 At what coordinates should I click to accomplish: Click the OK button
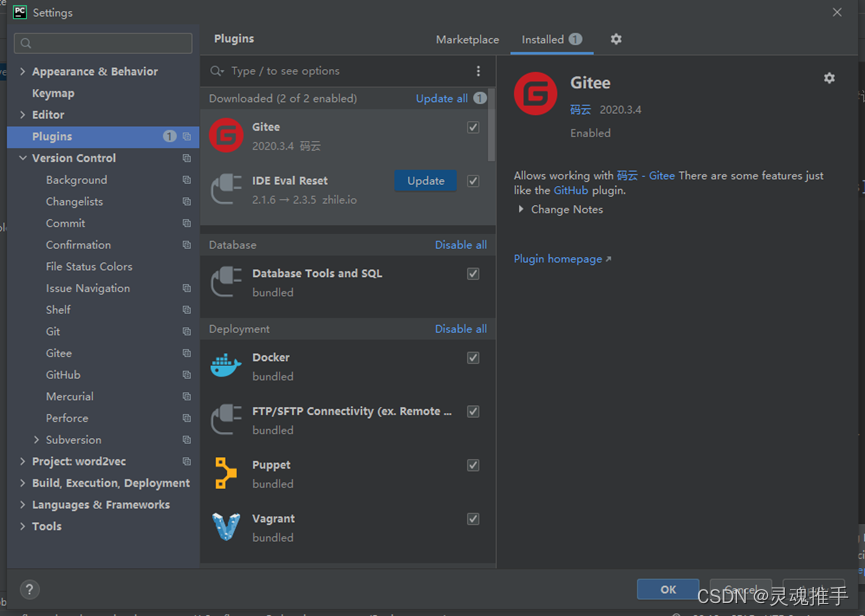click(x=668, y=590)
